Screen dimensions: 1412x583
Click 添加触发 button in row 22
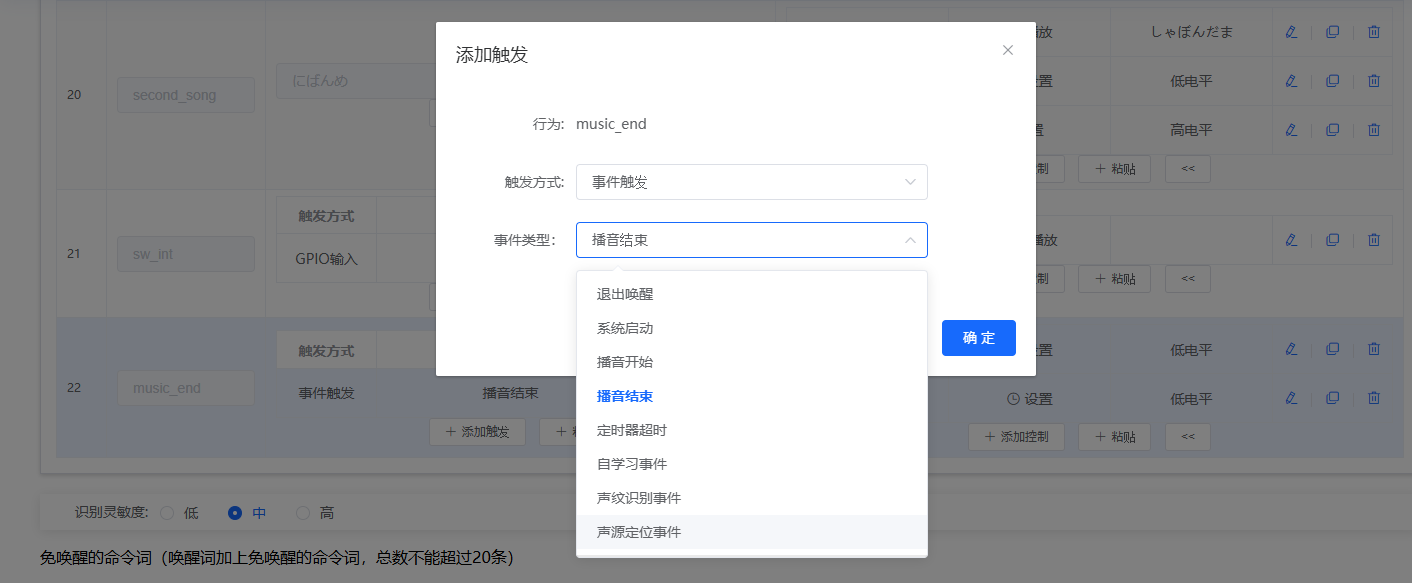pyautogui.click(x=477, y=432)
